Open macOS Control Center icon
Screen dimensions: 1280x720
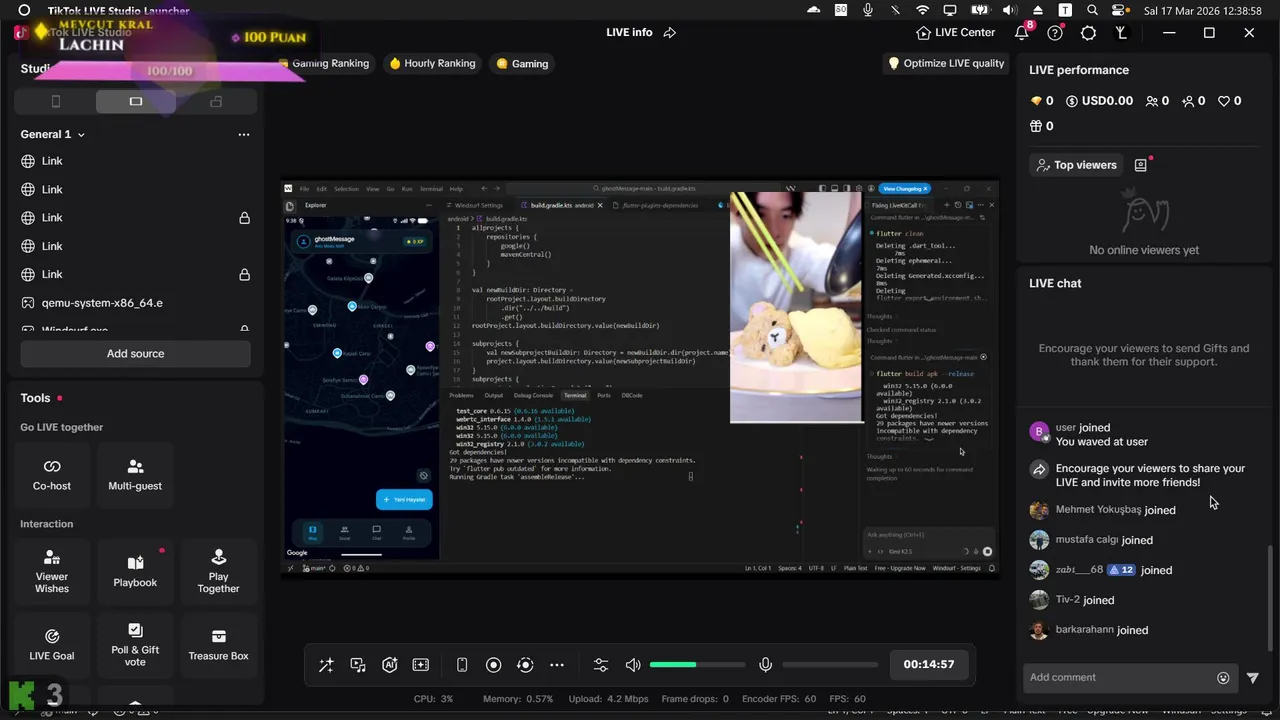tap(1120, 10)
